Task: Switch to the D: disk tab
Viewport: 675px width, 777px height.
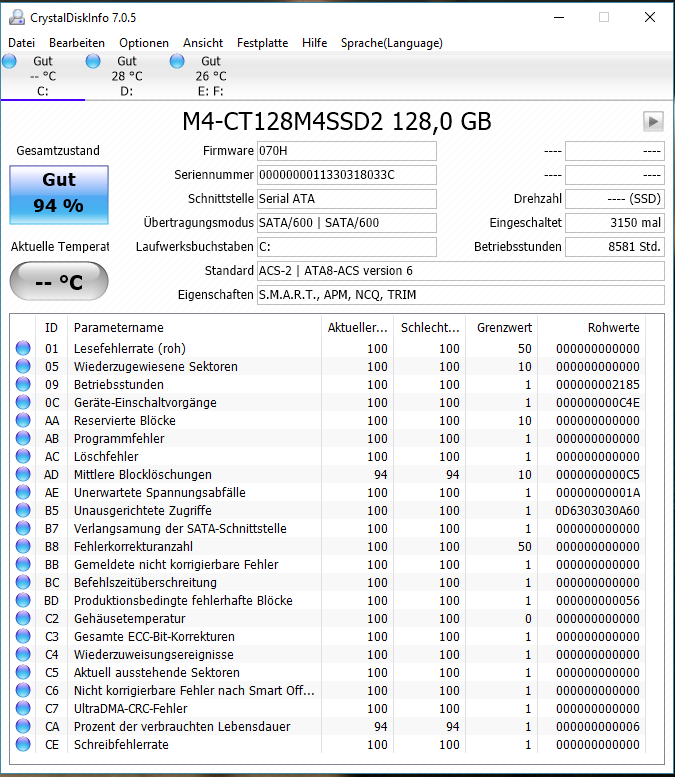Action: pos(126,76)
